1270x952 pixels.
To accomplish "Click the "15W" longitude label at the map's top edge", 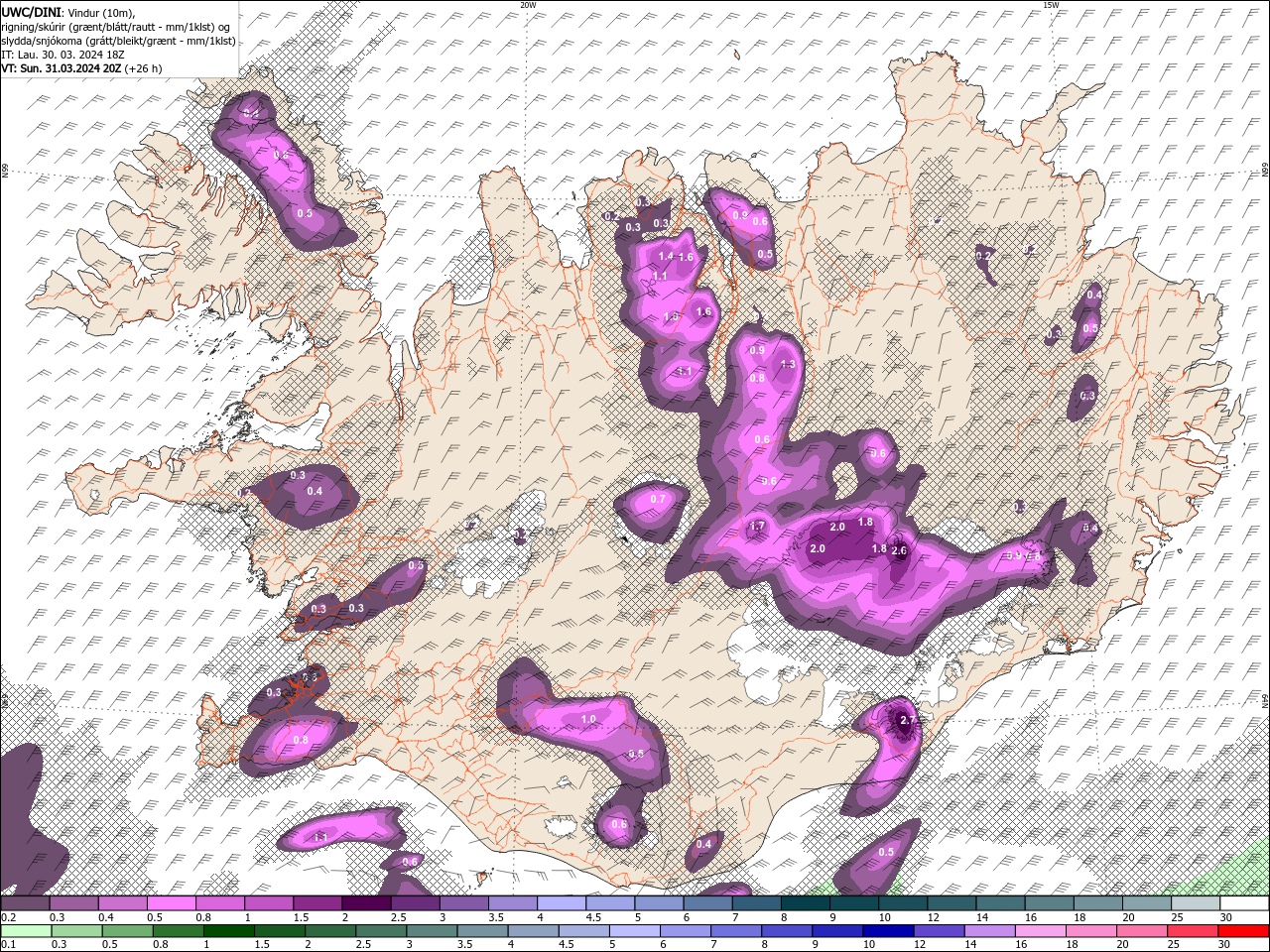I will [x=1051, y=5].
